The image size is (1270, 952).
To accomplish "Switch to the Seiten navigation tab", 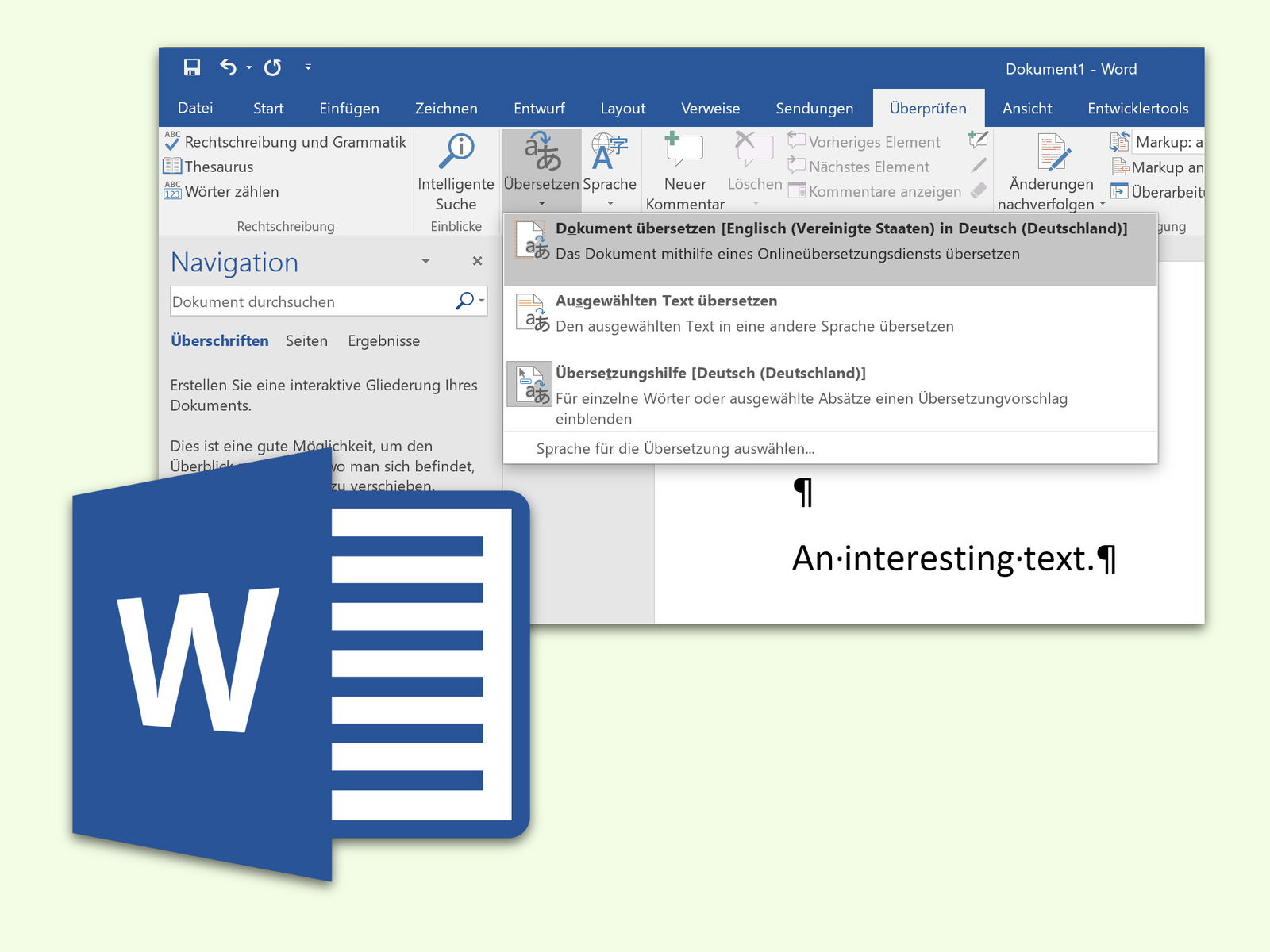I will (306, 340).
